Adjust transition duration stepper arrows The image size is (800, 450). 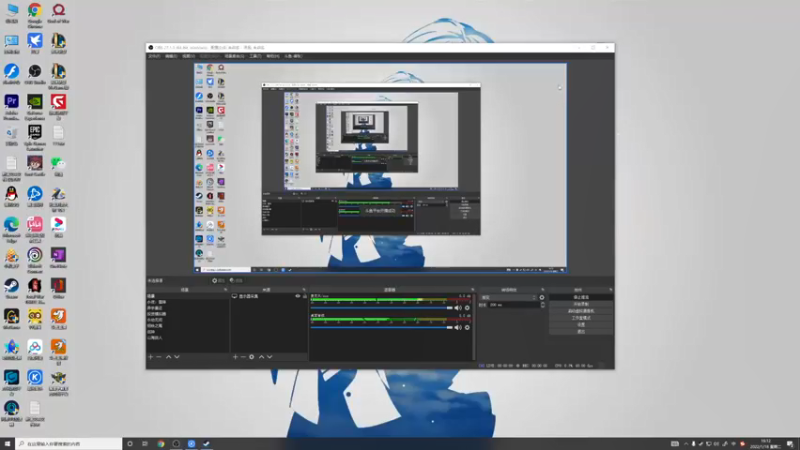click(542, 305)
